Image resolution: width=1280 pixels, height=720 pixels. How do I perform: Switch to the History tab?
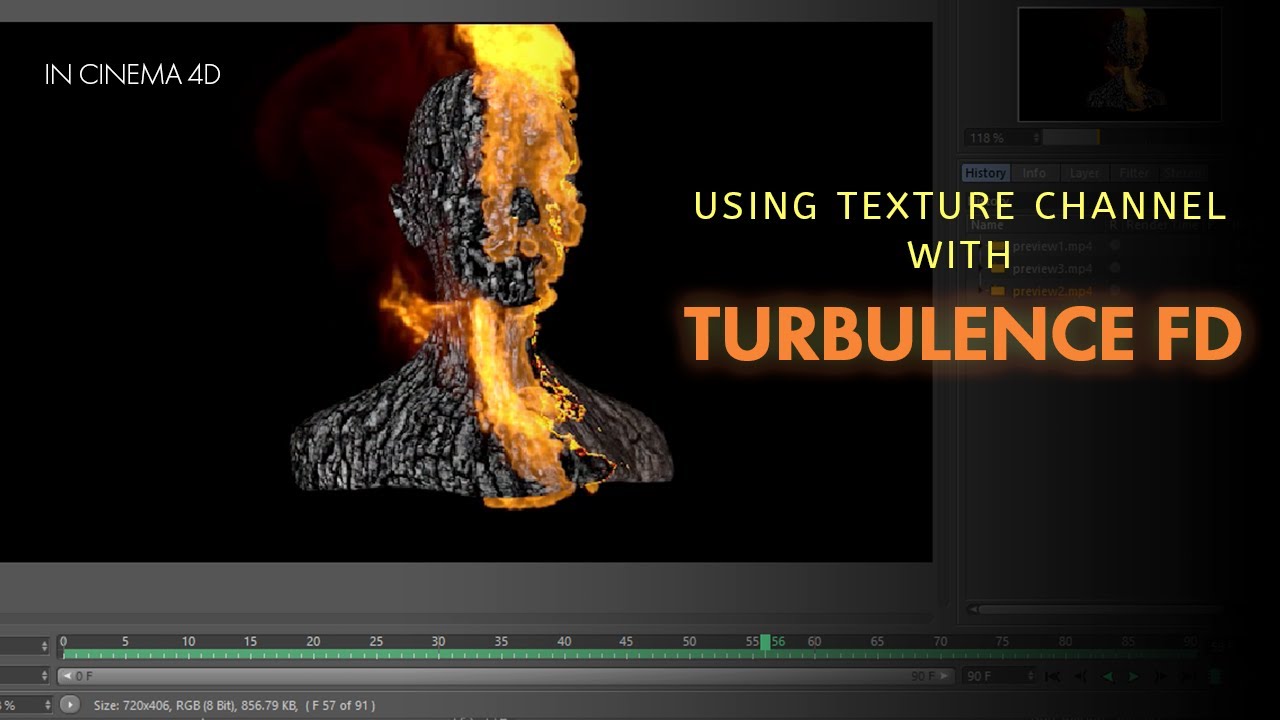click(x=986, y=173)
